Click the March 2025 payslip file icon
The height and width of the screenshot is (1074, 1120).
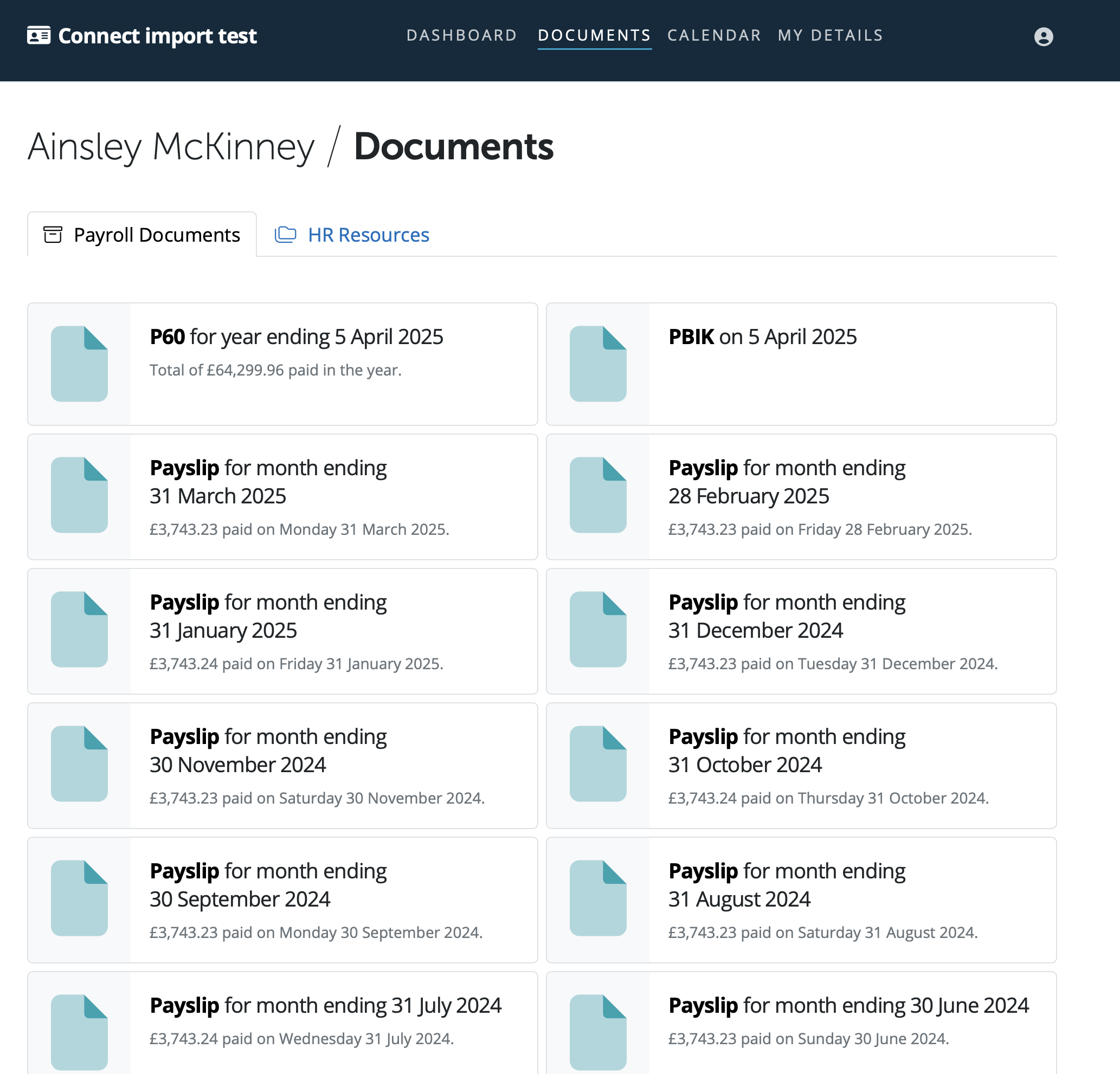(80, 495)
